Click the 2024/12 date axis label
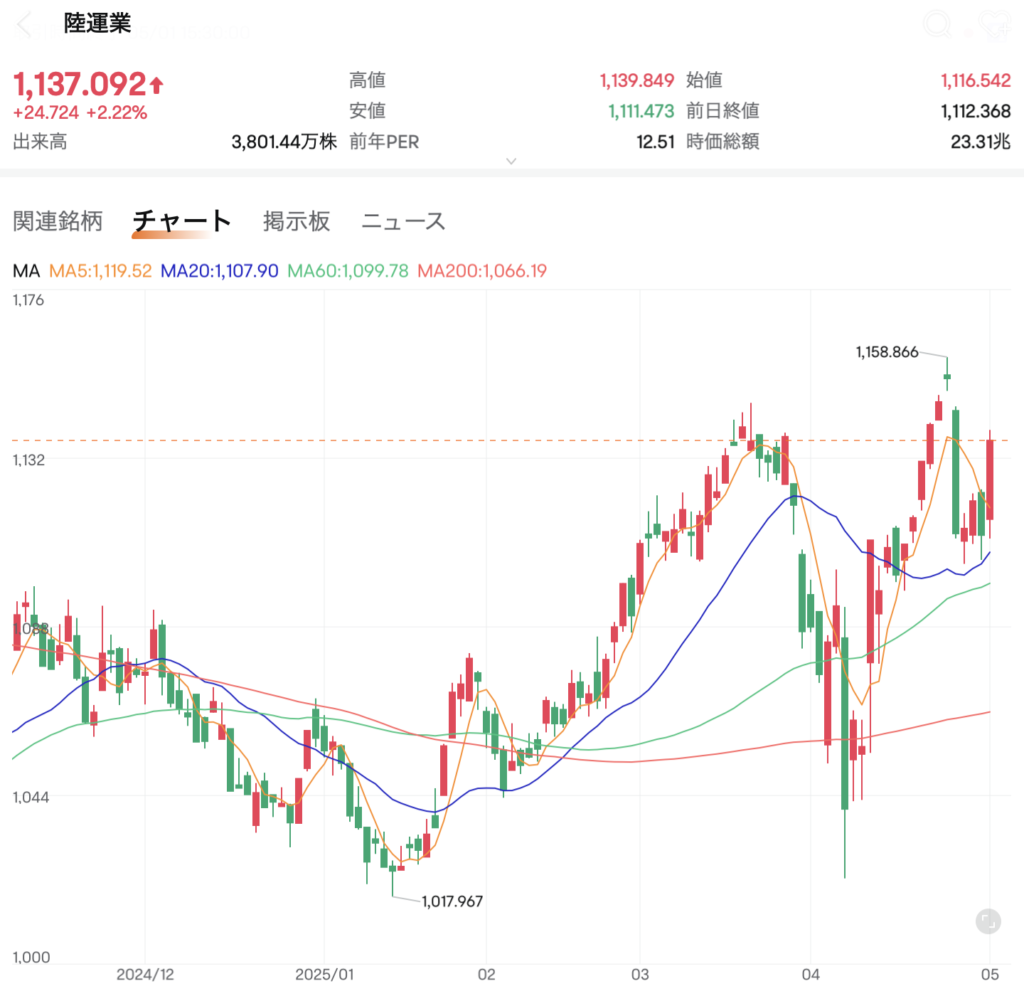The width and height of the screenshot is (1024, 996). click(x=145, y=974)
